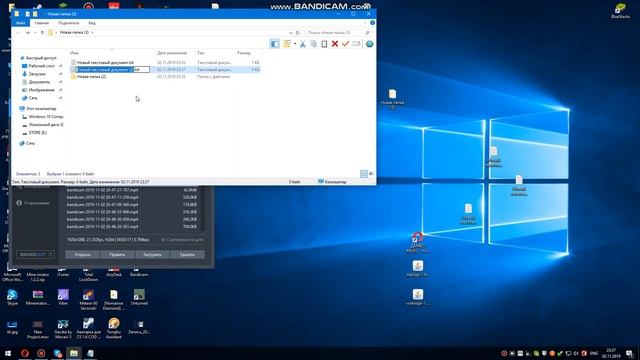Select folder Новая папка (2) in file list

[x=91, y=77]
